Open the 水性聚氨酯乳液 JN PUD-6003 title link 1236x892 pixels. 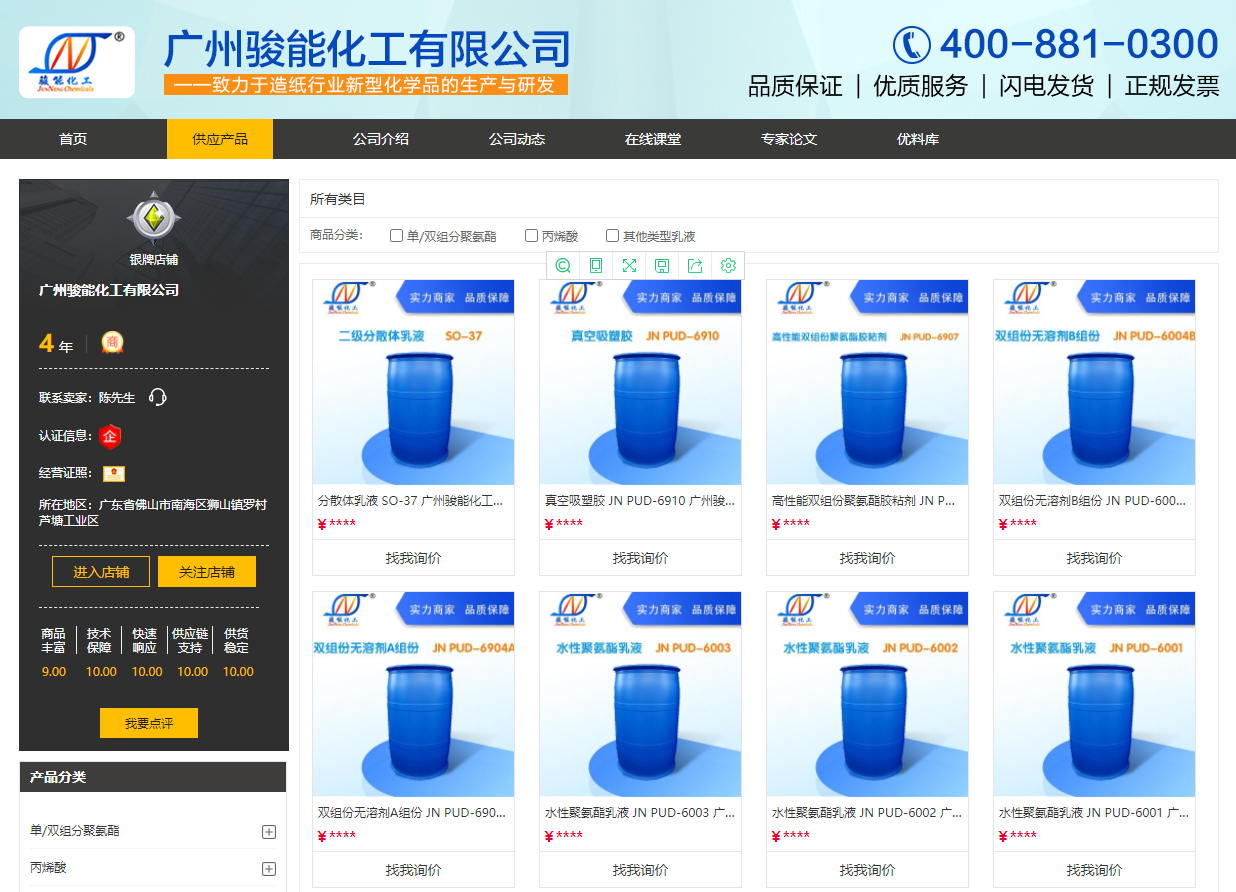(640, 812)
